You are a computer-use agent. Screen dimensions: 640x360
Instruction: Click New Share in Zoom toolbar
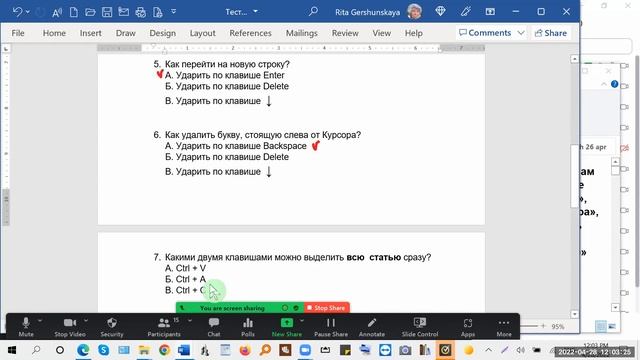[287, 327]
